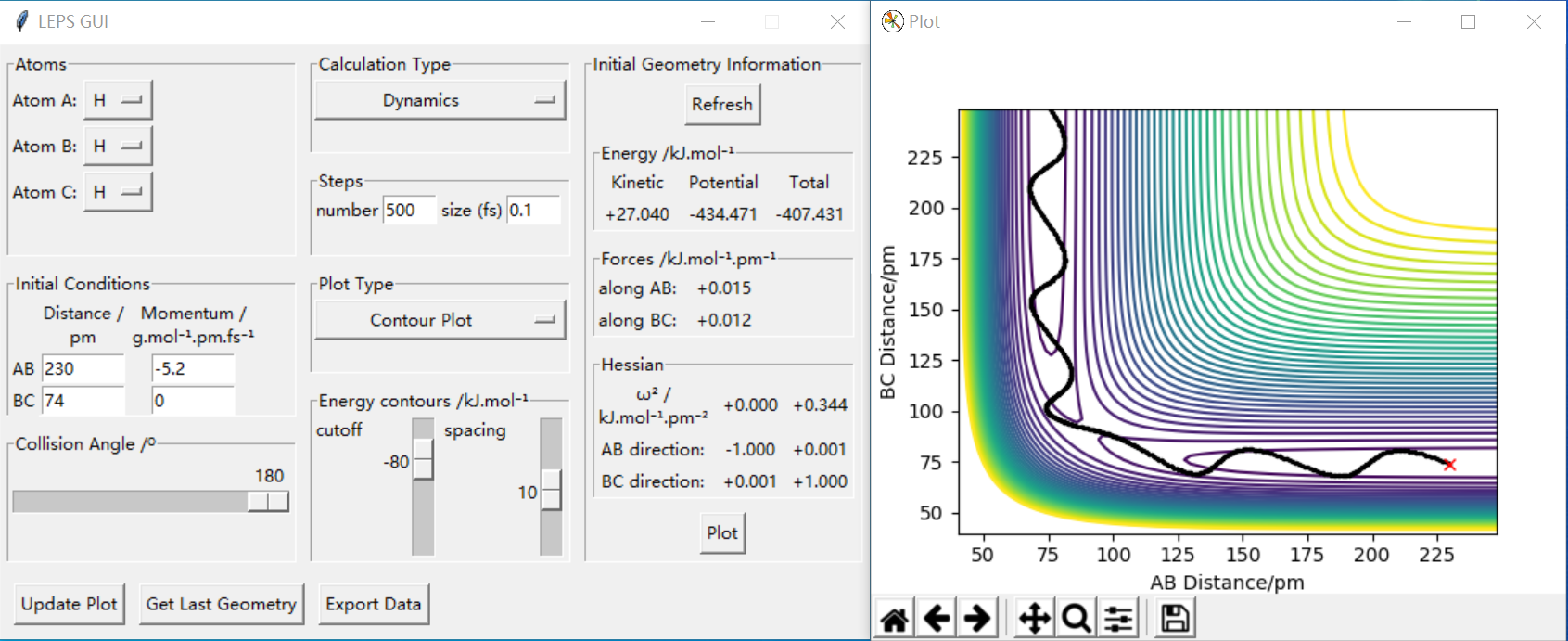Select the Pan tool in Plot toolbar
1568x641 pixels.
tap(1034, 618)
